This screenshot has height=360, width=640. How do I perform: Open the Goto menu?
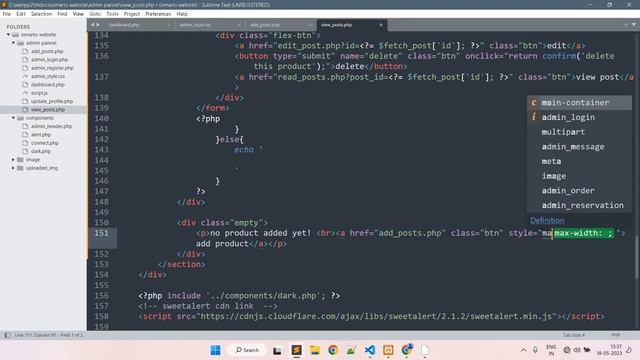click(x=95, y=14)
